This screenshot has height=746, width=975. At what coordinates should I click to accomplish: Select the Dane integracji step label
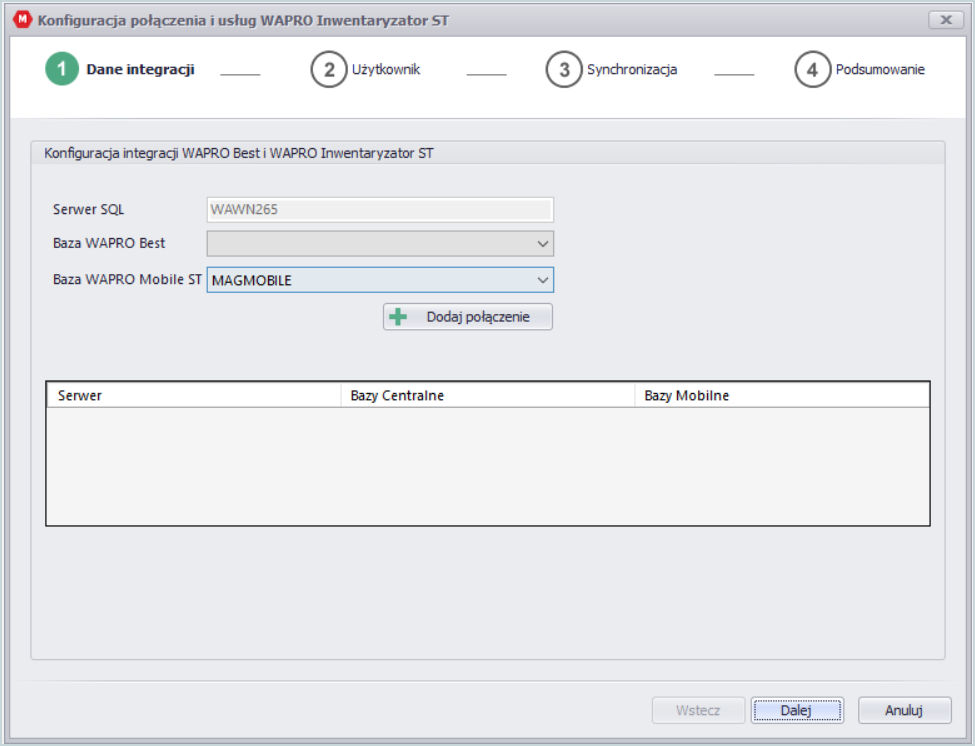point(141,69)
